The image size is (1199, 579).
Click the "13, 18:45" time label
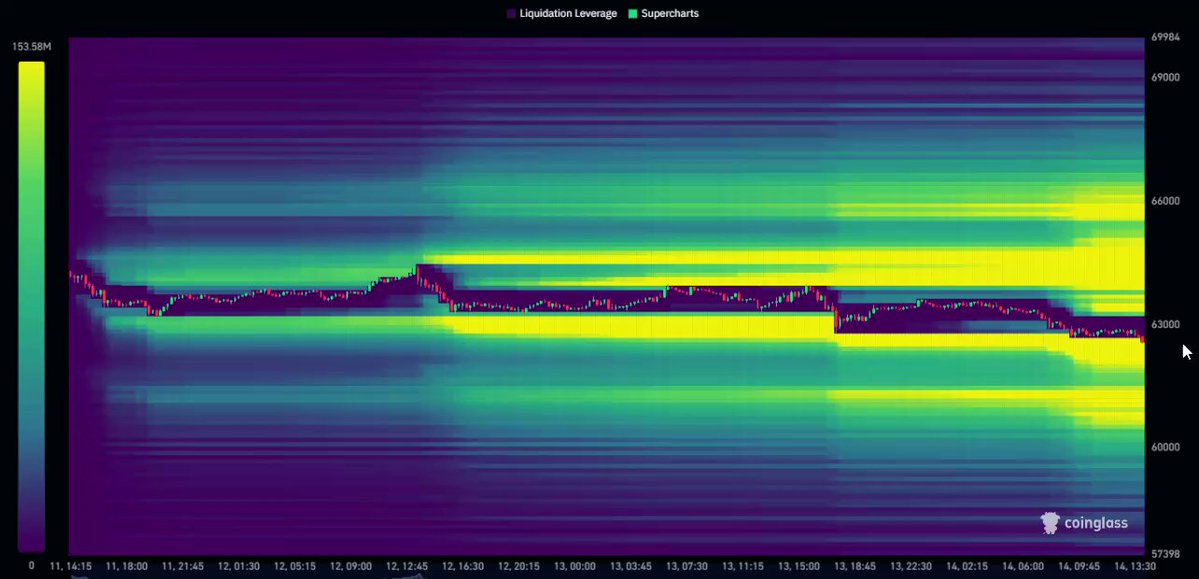[855, 567]
